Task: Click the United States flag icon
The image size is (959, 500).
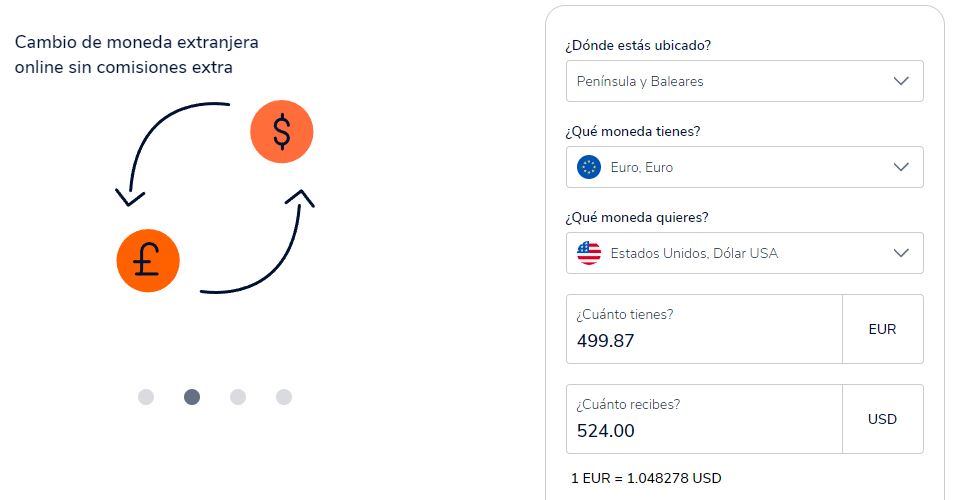Action: click(589, 253)
